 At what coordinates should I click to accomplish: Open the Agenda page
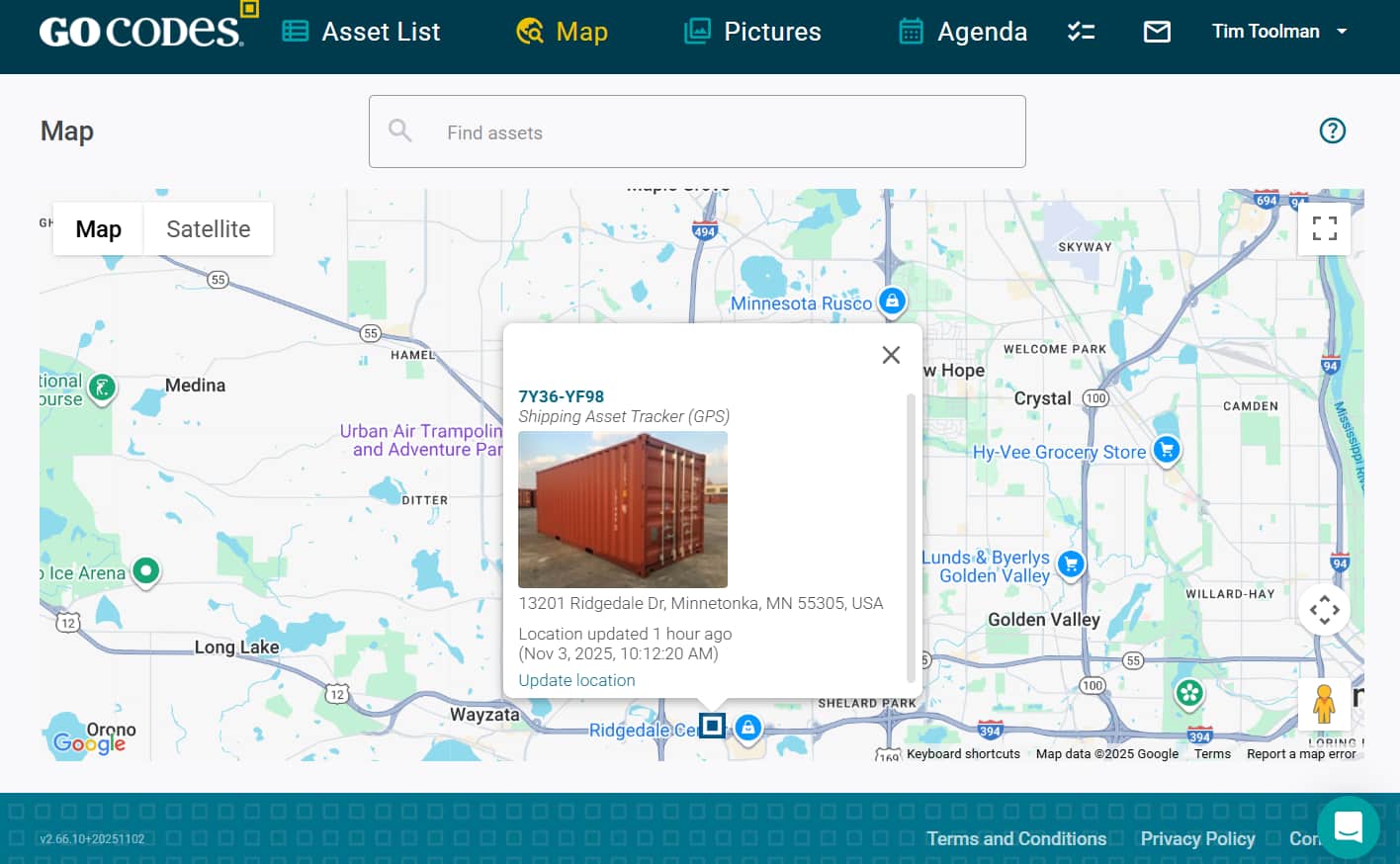tap(962, 32)
